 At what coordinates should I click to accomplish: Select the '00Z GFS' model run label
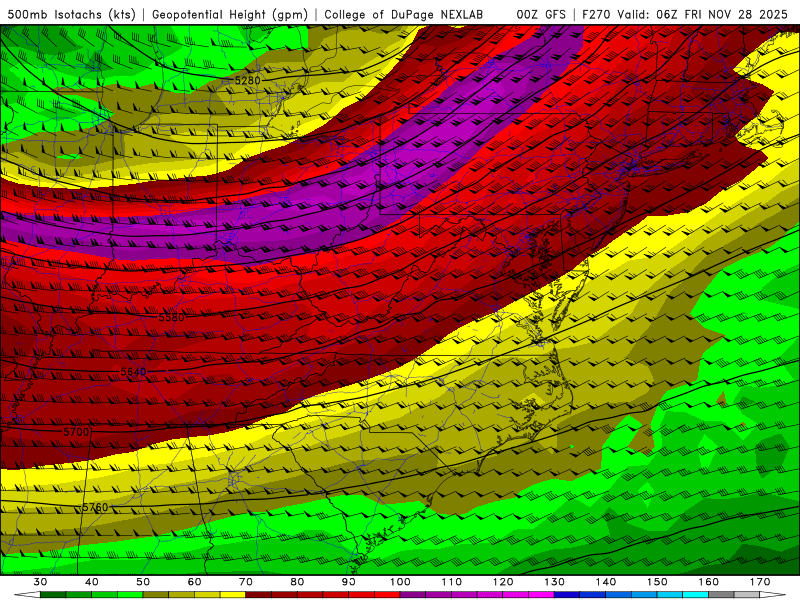[541, 14]
